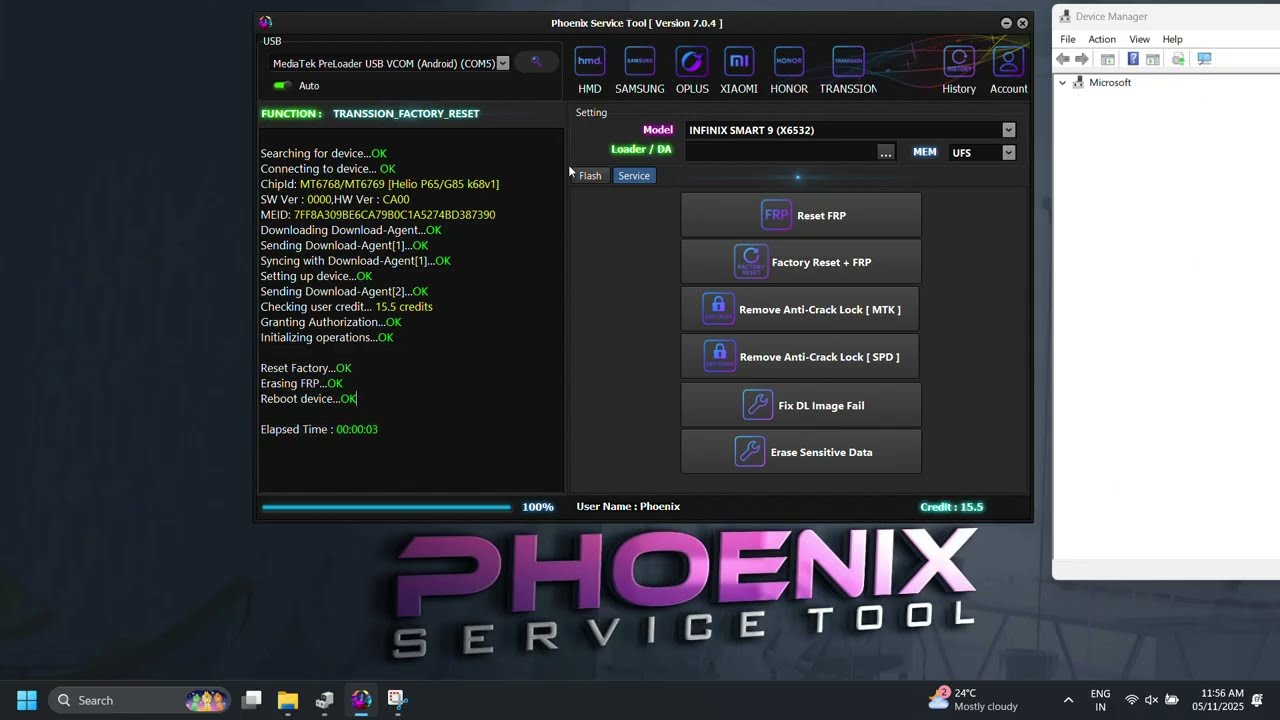Open Help menu in Device Manager
Screen dimensions: 1280x720
pos(1173,39)
